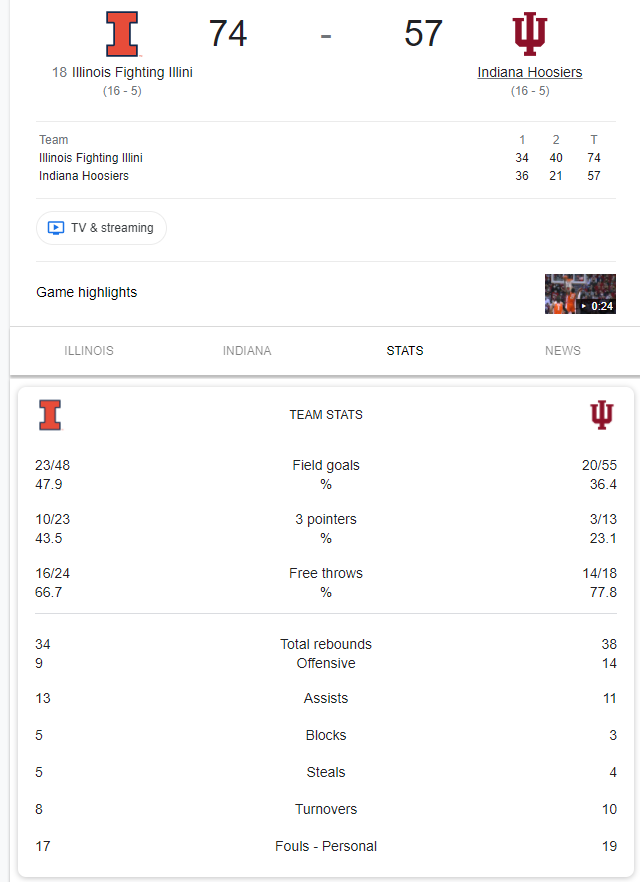Screen dimensions: 640x882
Task: Click the Field goals stat label
Action: click(x=326, y=465)
